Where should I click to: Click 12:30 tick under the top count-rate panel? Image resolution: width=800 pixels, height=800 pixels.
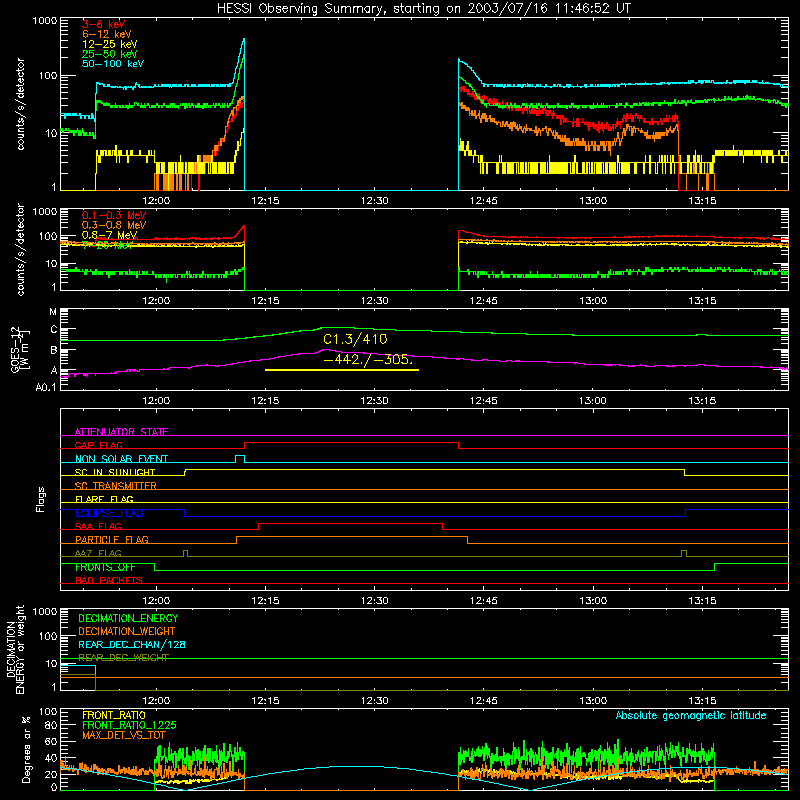(x=374, y=201)
